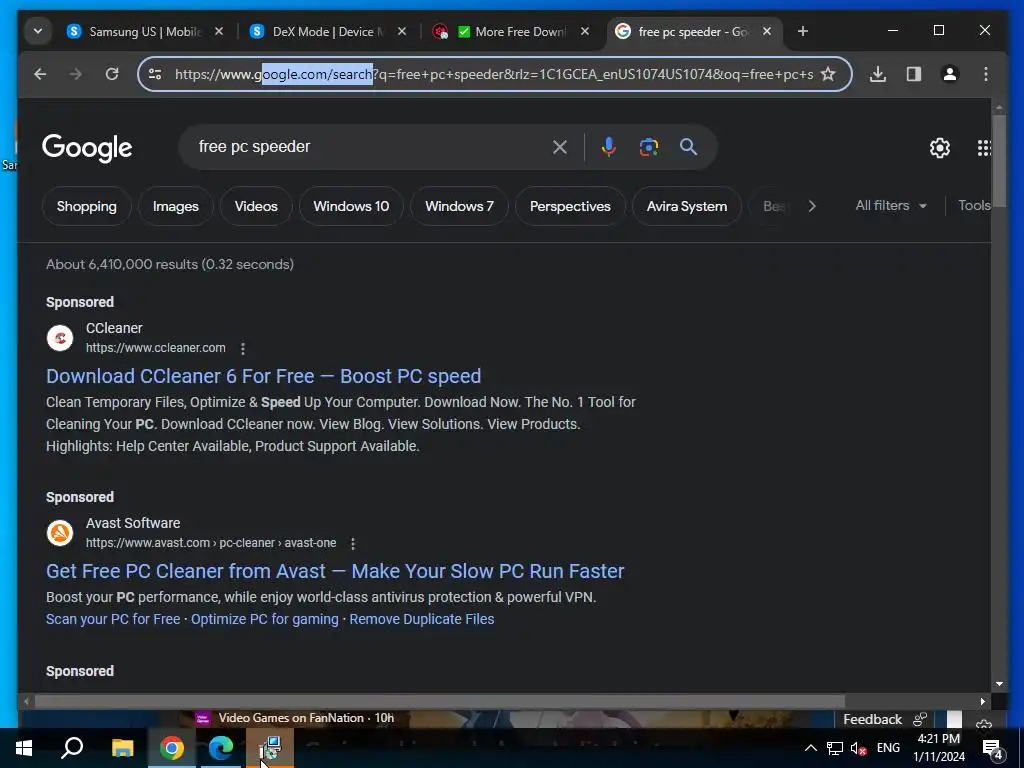The width and height of the screenshot is (1024, 768).
Task: Open the Chrome profile icon
Action: [950, 74]
